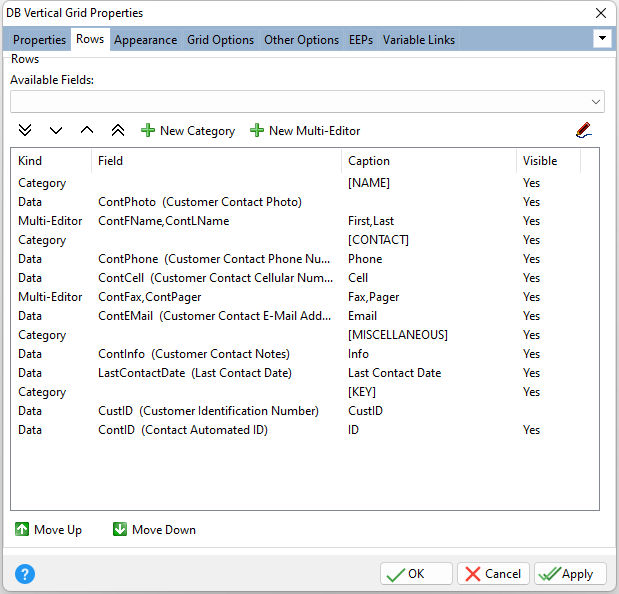
Task: Click the green plus beside New Category
Action: point(148,130)
